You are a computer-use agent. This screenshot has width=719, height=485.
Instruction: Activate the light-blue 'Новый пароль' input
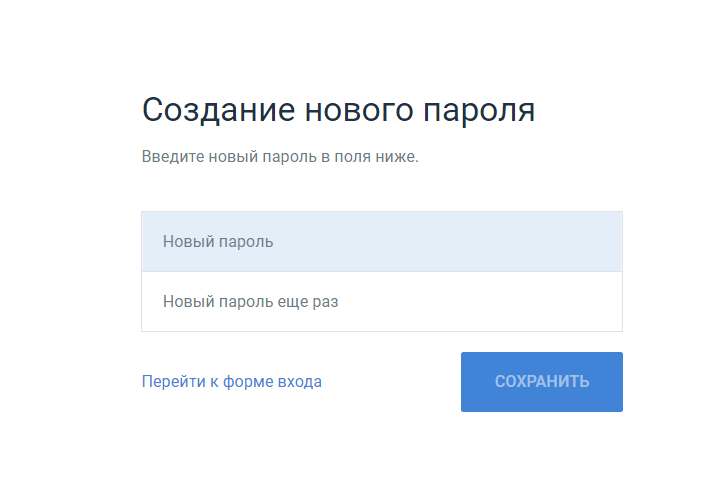382,242
